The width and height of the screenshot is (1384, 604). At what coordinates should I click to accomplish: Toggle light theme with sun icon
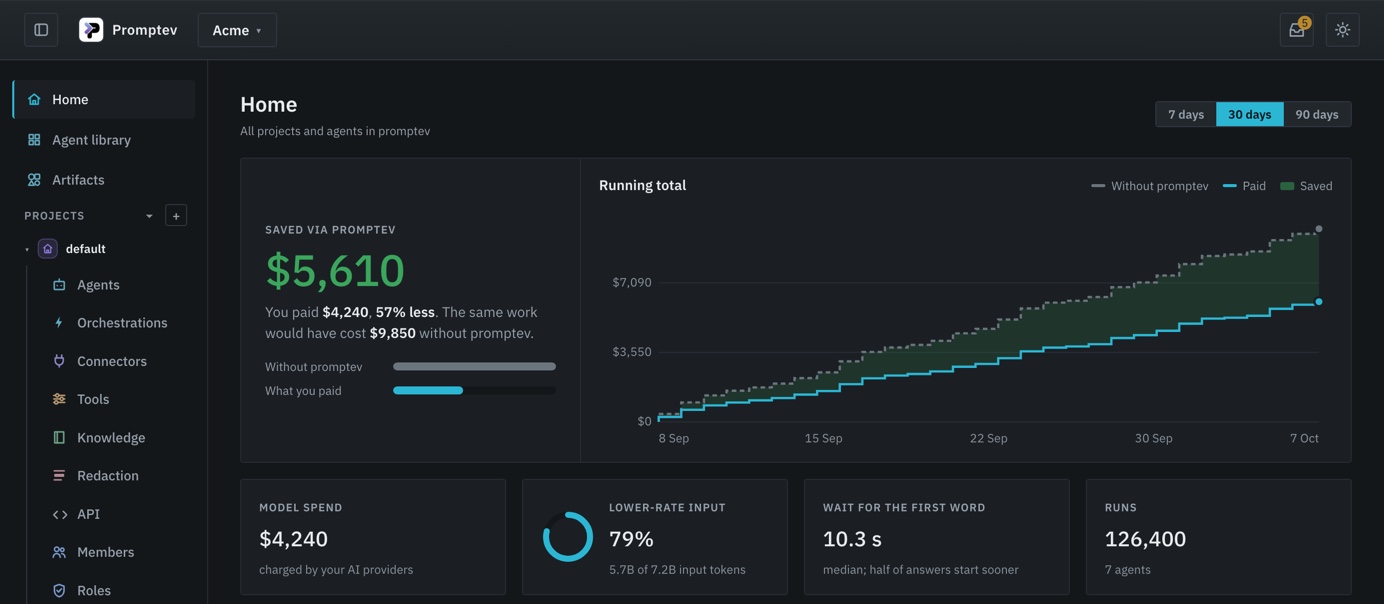click(1343, 30)
